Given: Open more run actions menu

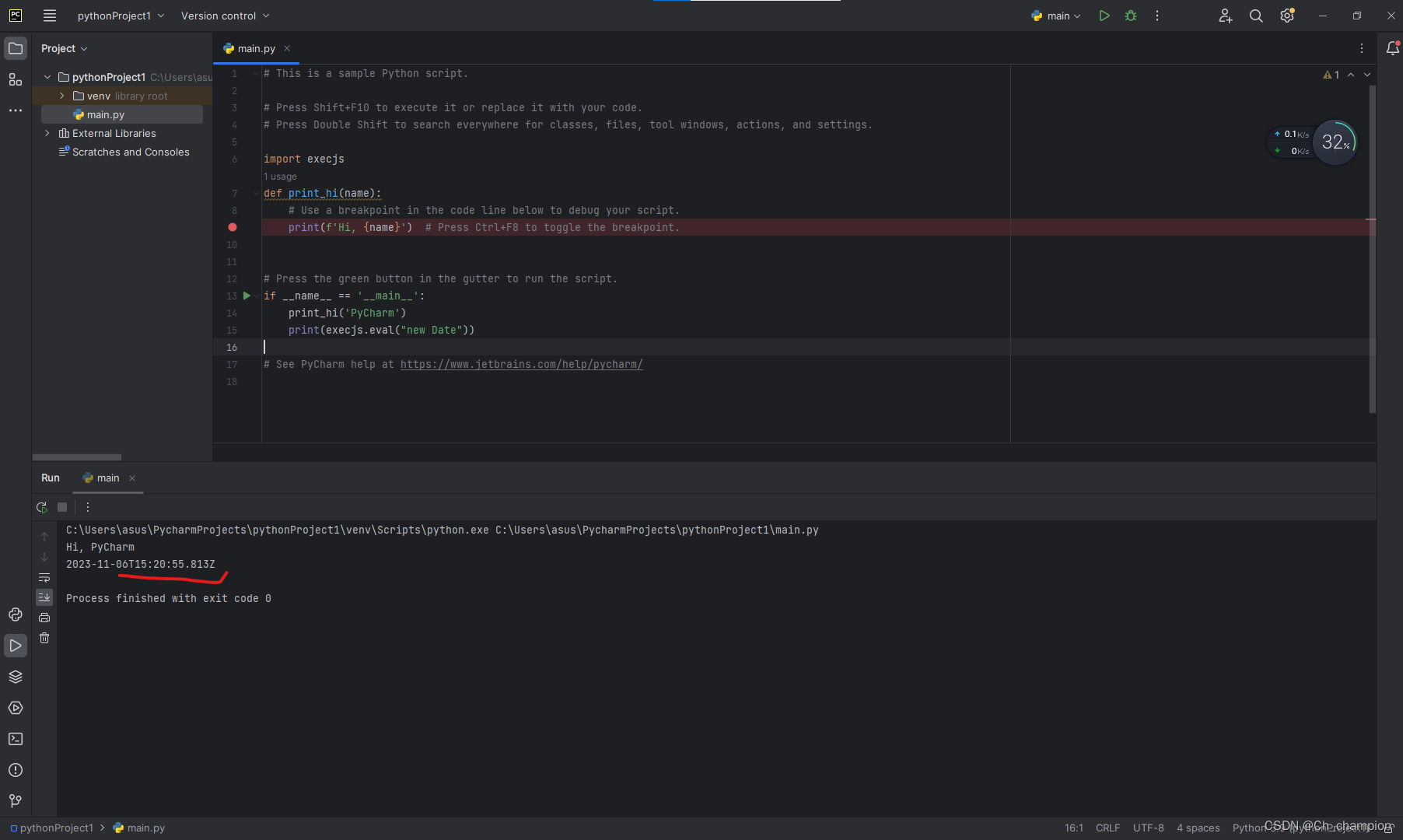Looking at the screenshot, I should point(1157,16).
